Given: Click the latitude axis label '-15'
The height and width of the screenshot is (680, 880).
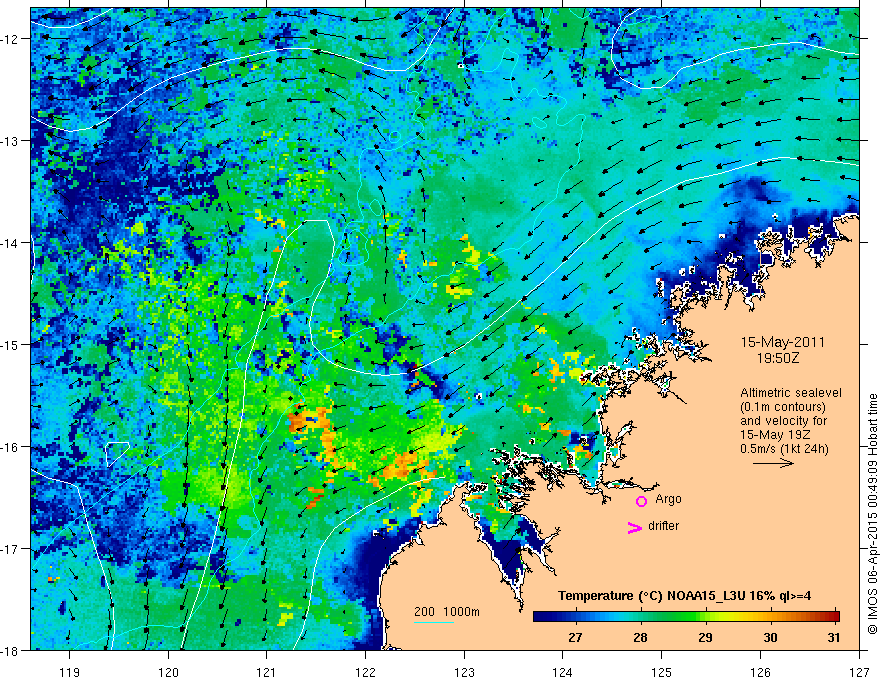Looking at the screenshot, I should point(9,344).
